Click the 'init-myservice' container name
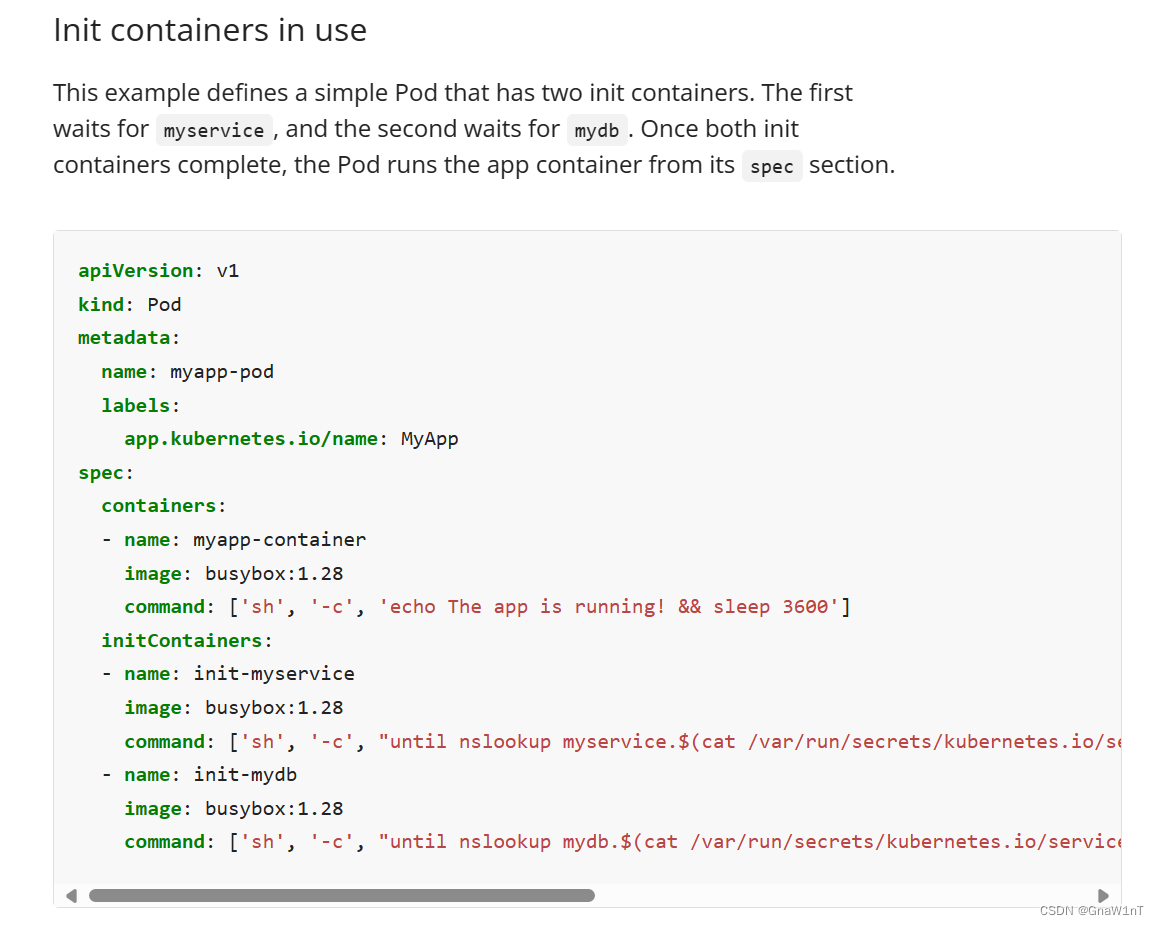Screen dimensions: 1159x925 [x=274, y=674]
